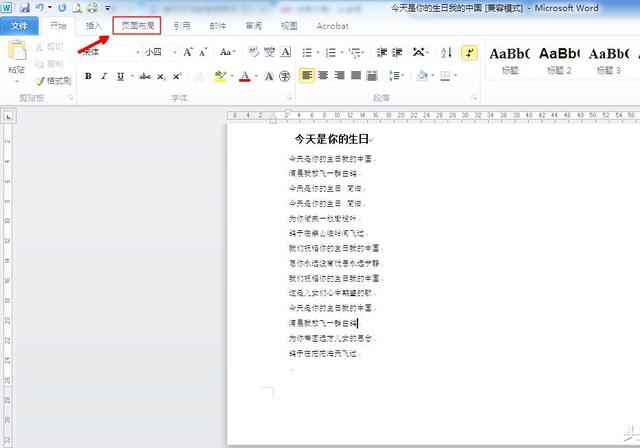The image size is (640, 448).
Task: Apply paragraph Shading paint bucket color
Action: point(423,75)
